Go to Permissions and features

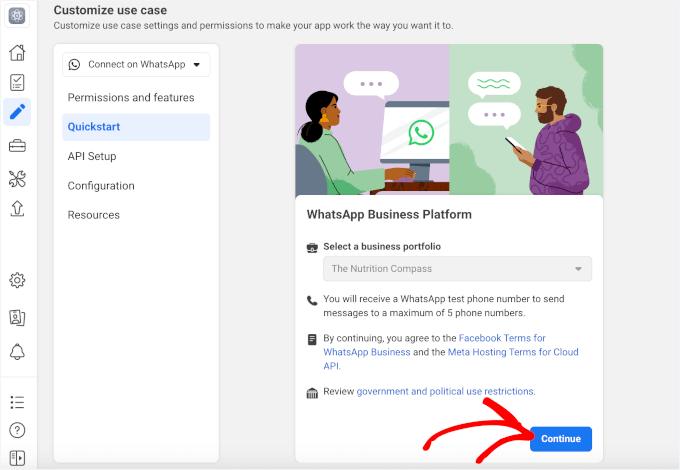coord(131,98)
